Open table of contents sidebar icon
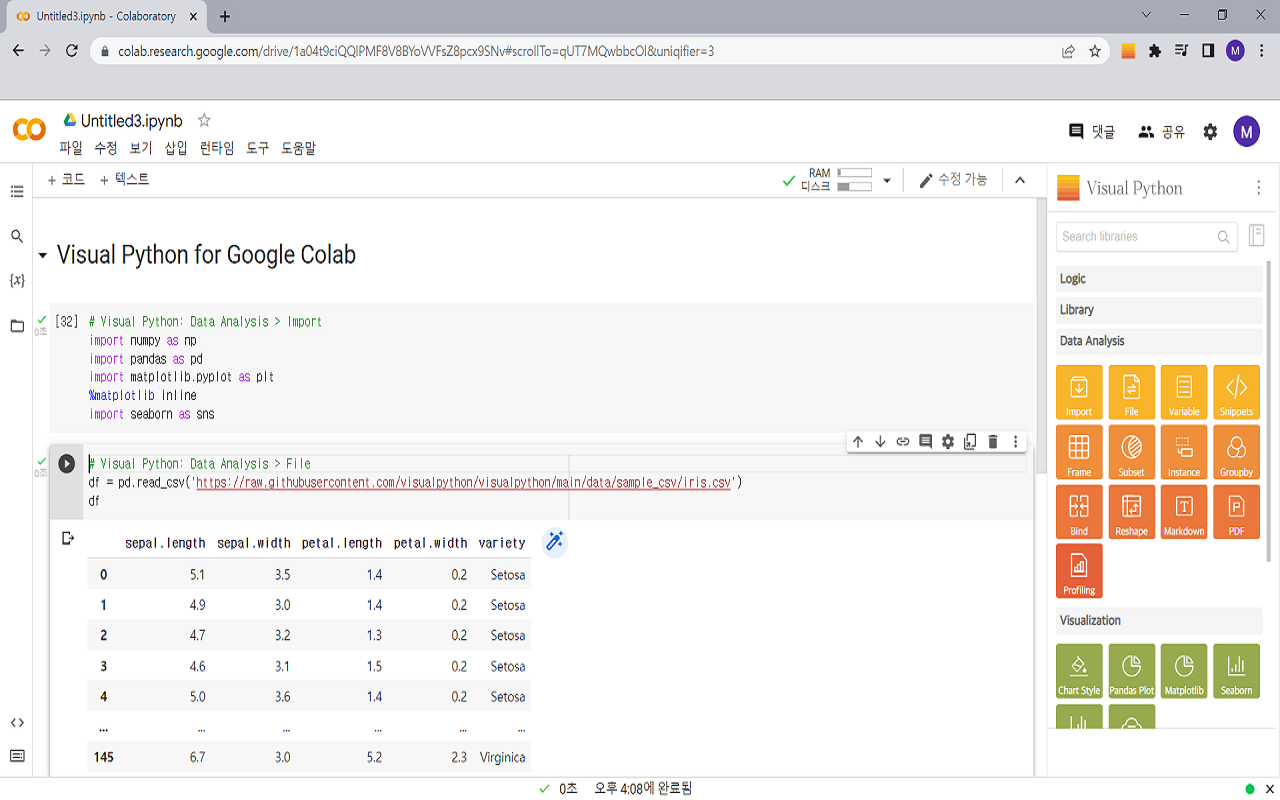The width and height of the screenshot is (1280, 800). (x=17, y=191)
